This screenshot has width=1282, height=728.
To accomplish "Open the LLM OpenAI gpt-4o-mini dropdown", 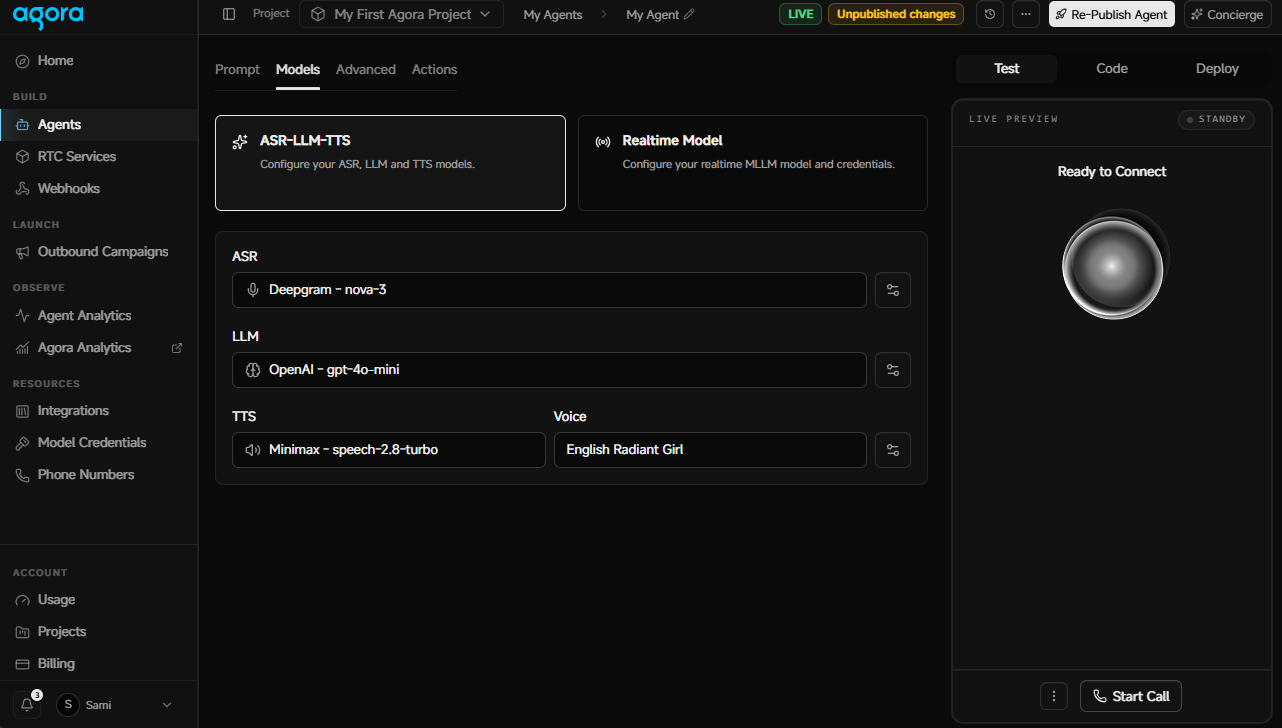I will [x=549, y=370].
